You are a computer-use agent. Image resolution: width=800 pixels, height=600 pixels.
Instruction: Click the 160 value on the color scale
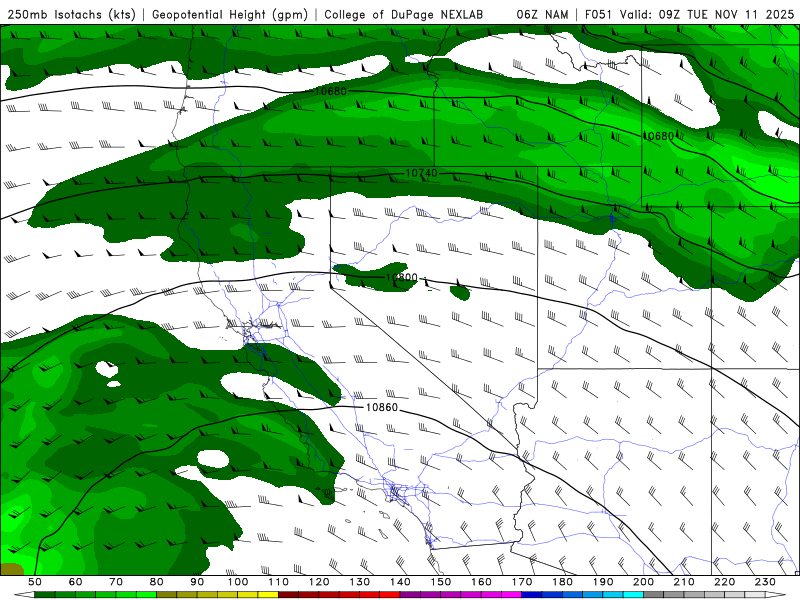(x=481, y=582)
